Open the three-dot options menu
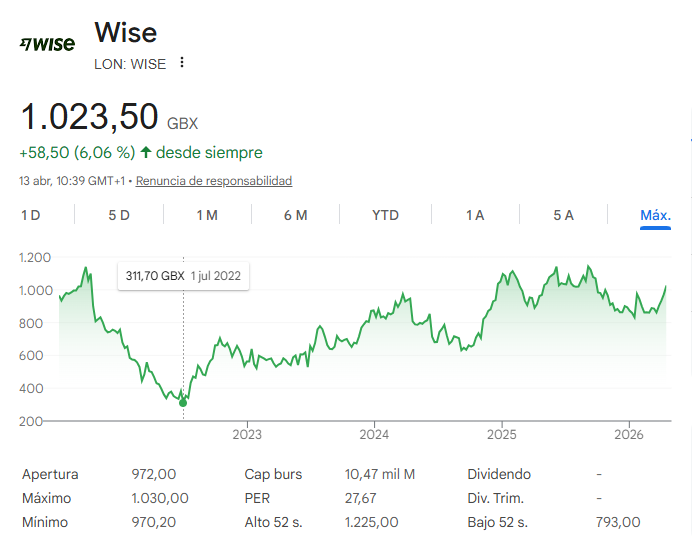 point(181,63)
